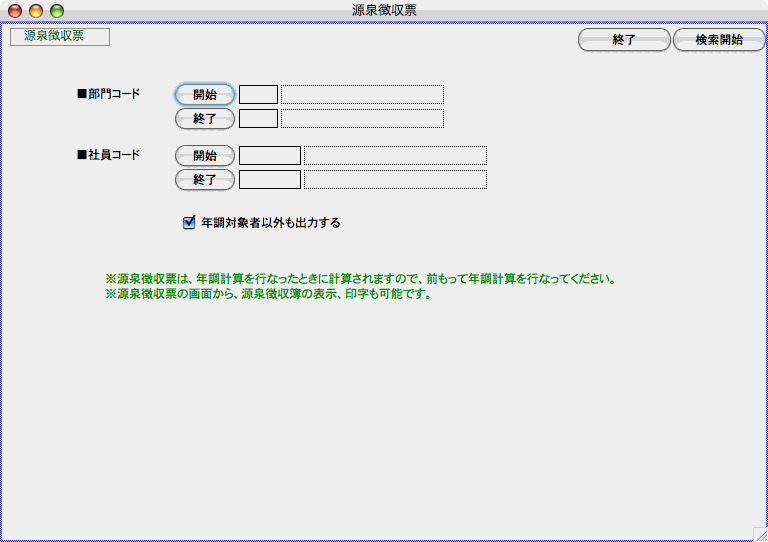Screen dimensions: 768x542
Task: Focus the 部門コード end code field
Action: point(258,119)
